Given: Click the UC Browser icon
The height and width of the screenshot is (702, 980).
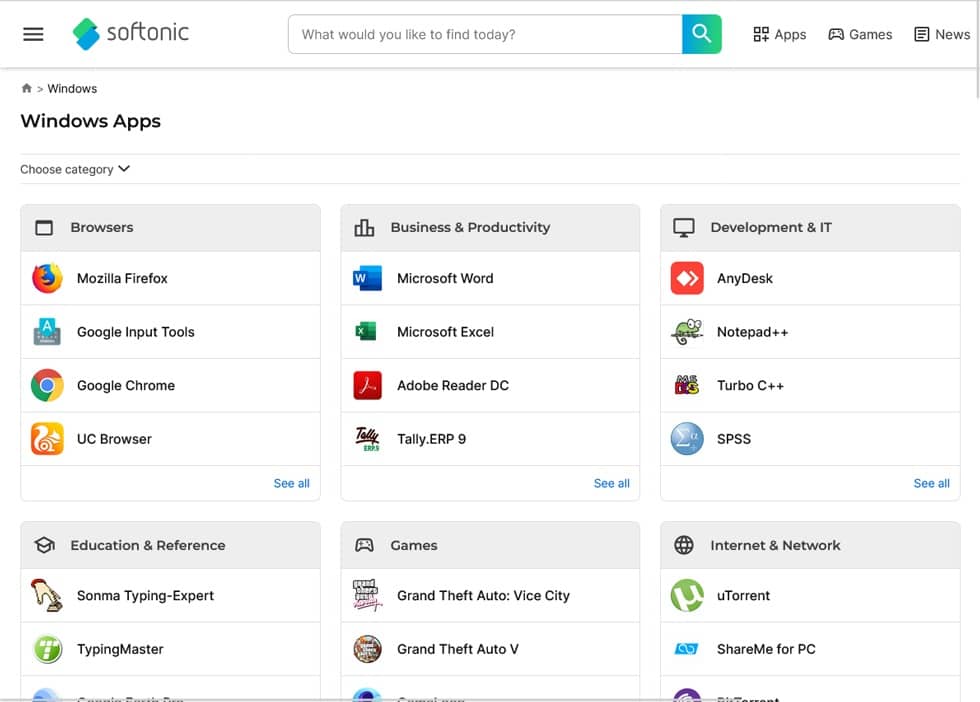Looking at the screenshot, I should point(48,439).
